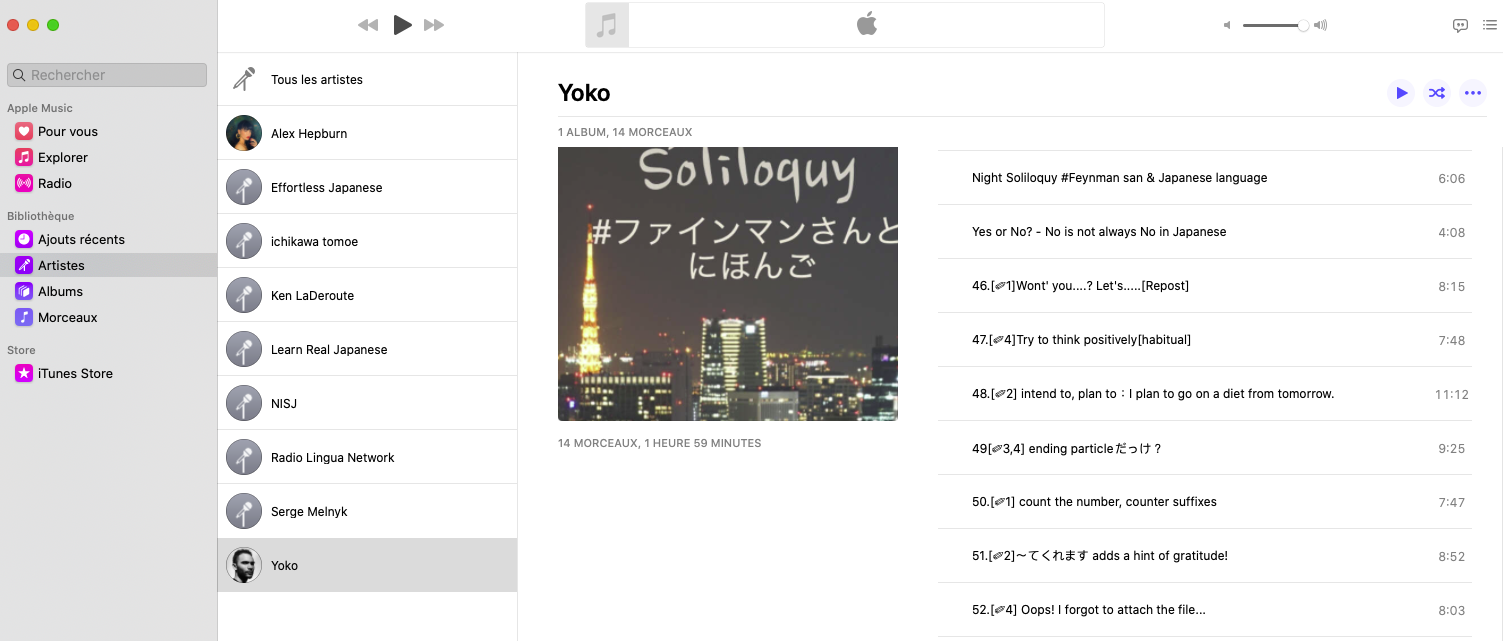Select track 47 Try to think positively
This screenshot has height=641, width=1503.
(x=1205, y=340)
